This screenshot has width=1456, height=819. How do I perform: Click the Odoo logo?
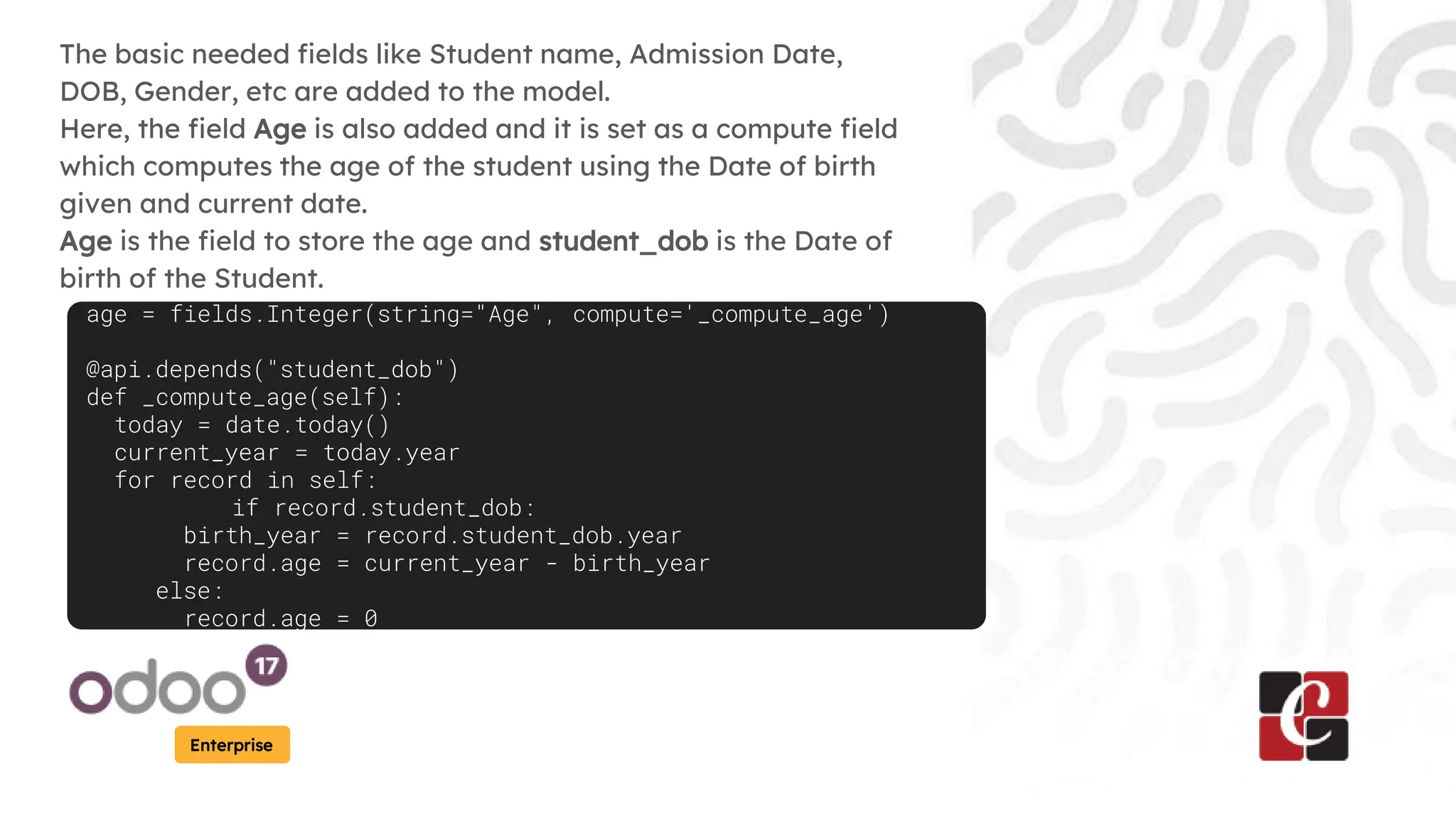[158, 688]
